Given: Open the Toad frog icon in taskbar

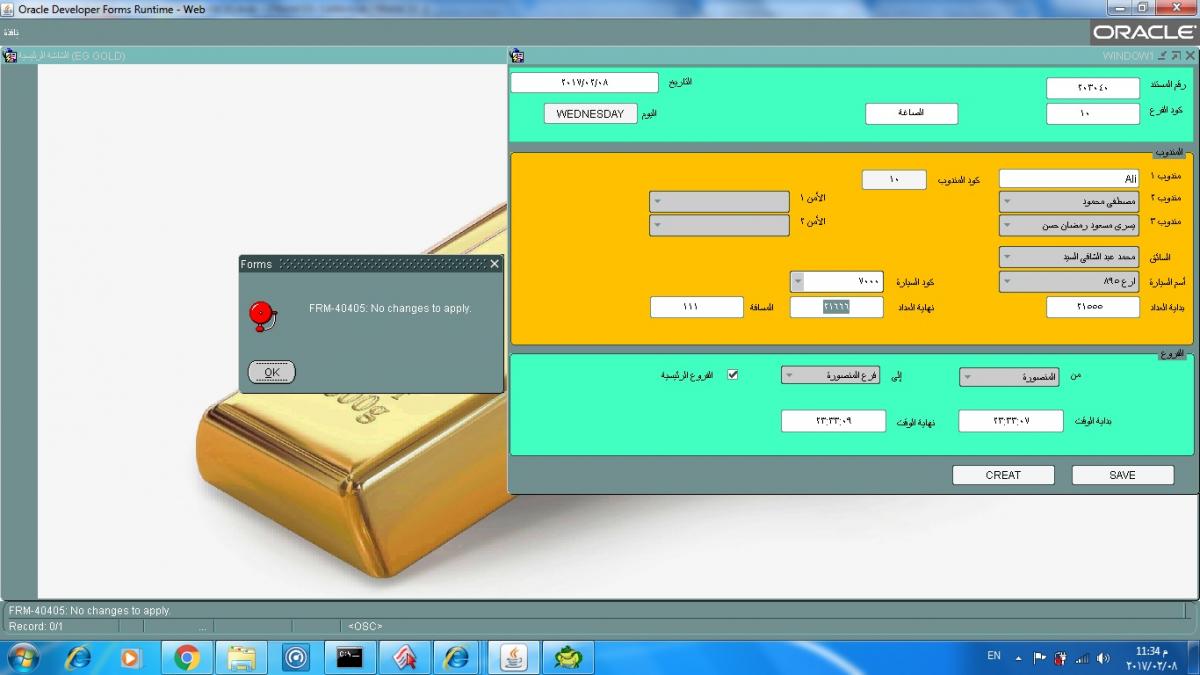Looking at the screenshot, I should tap(568, 657).
